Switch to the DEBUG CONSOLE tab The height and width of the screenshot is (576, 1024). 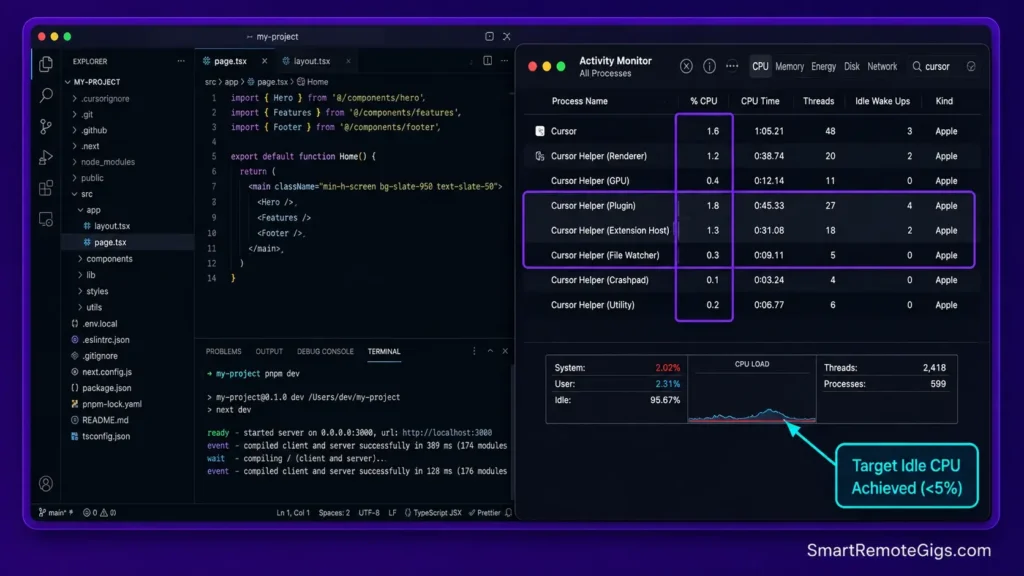(x=325, y=352)
